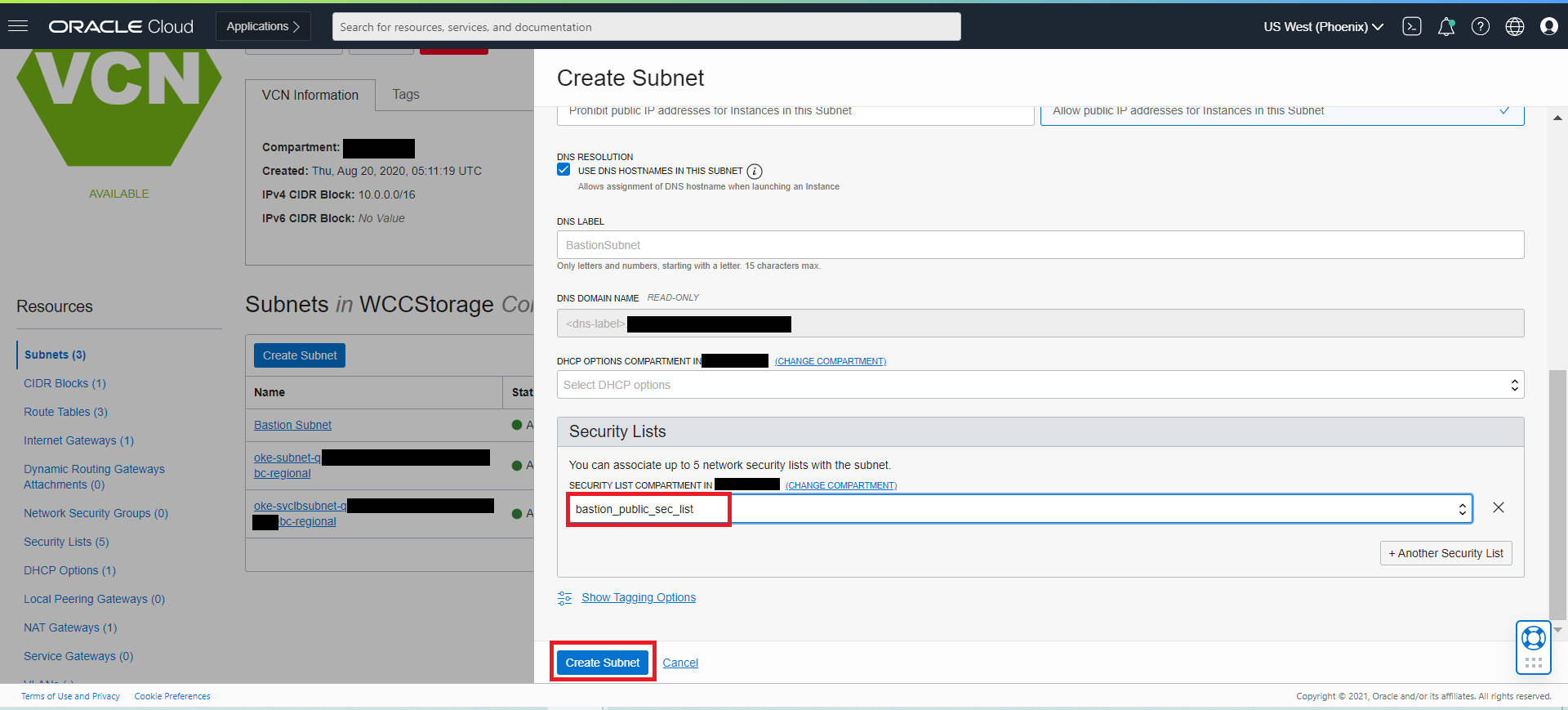Screen dimensions: 1568x710
Task: Click Create Subnet button in panel footer
Action: click(603, 663)
